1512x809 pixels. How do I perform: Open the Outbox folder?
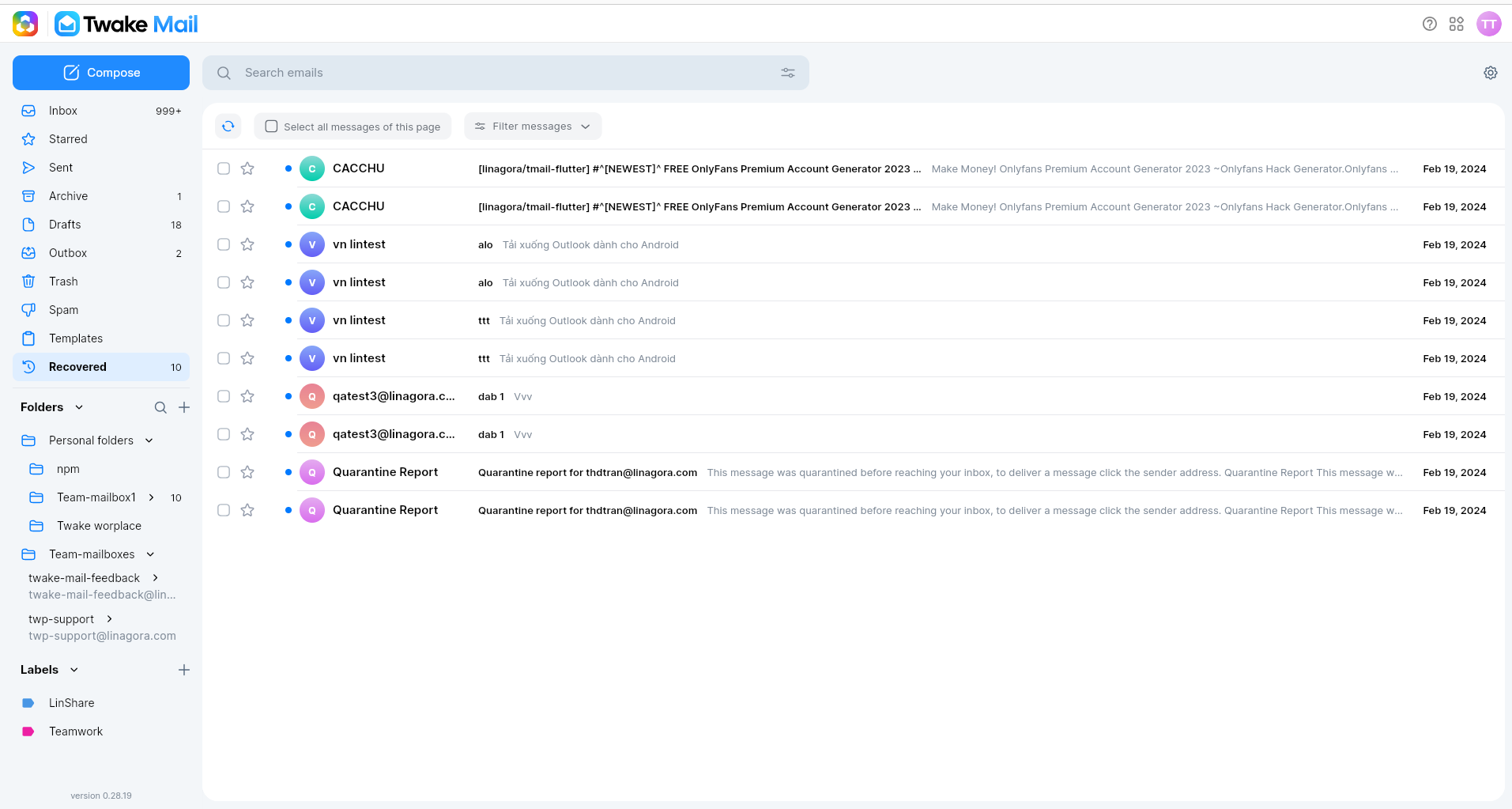(x=101, y=253)
